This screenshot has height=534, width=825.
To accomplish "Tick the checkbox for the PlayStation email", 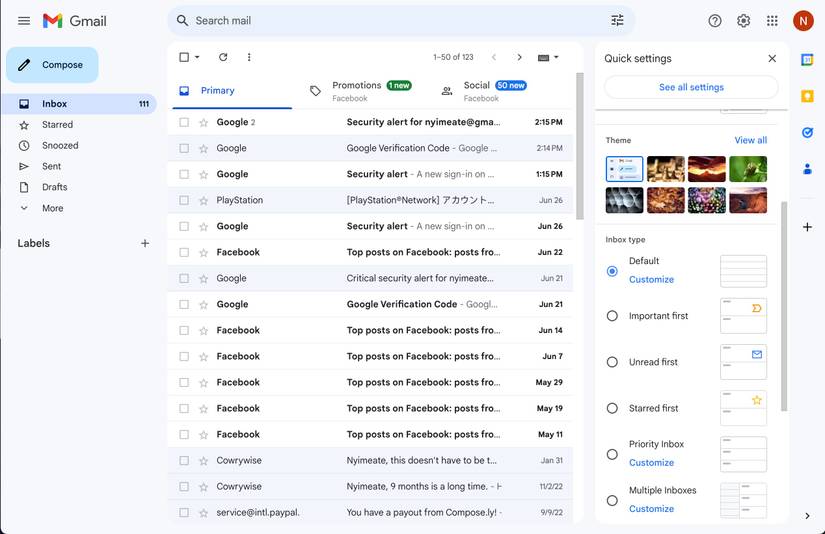I will tap(184, 200).
